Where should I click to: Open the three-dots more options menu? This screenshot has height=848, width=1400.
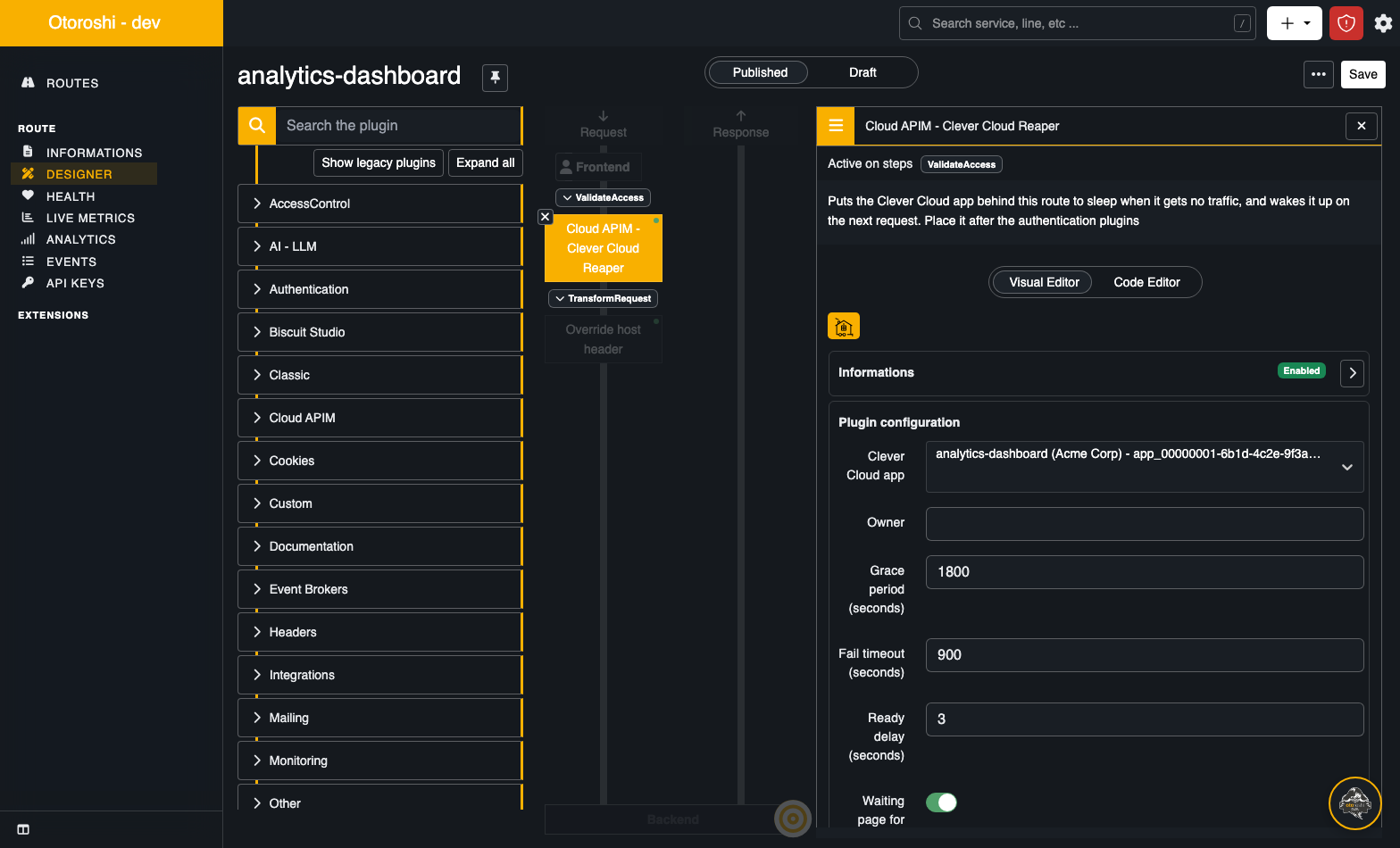point(1319,74)
